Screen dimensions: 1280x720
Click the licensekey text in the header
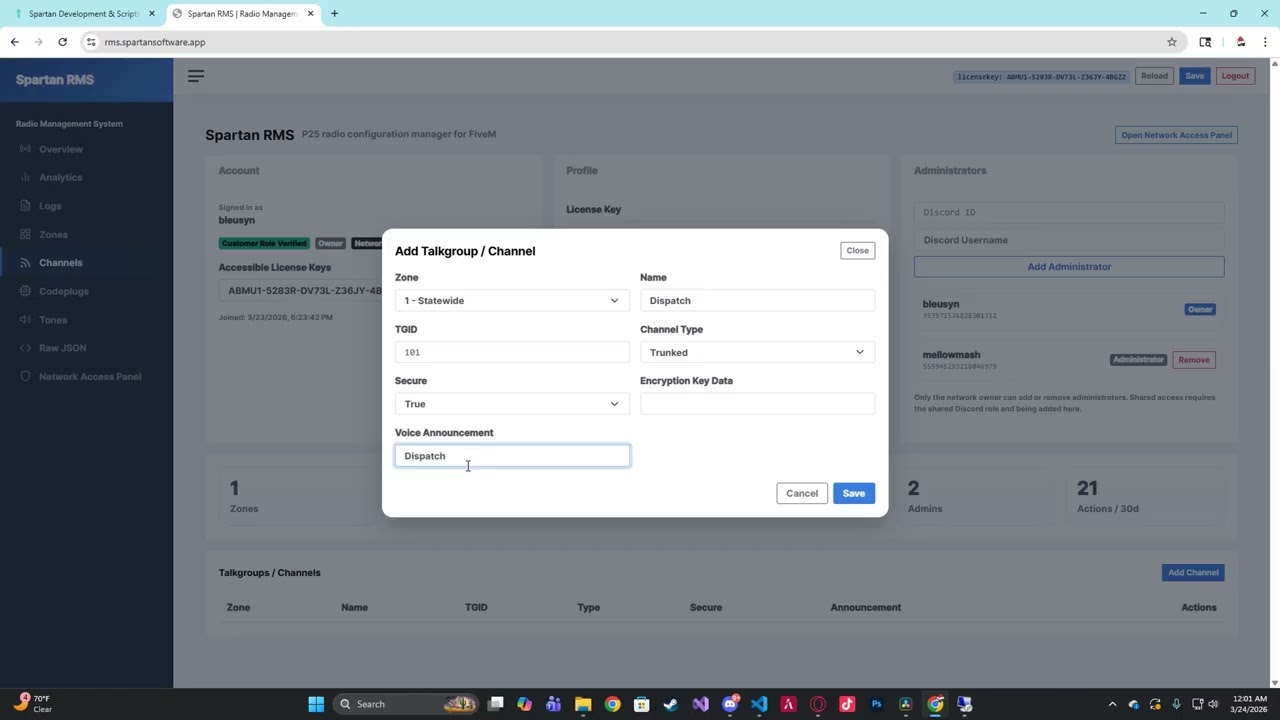(1041, 77)
